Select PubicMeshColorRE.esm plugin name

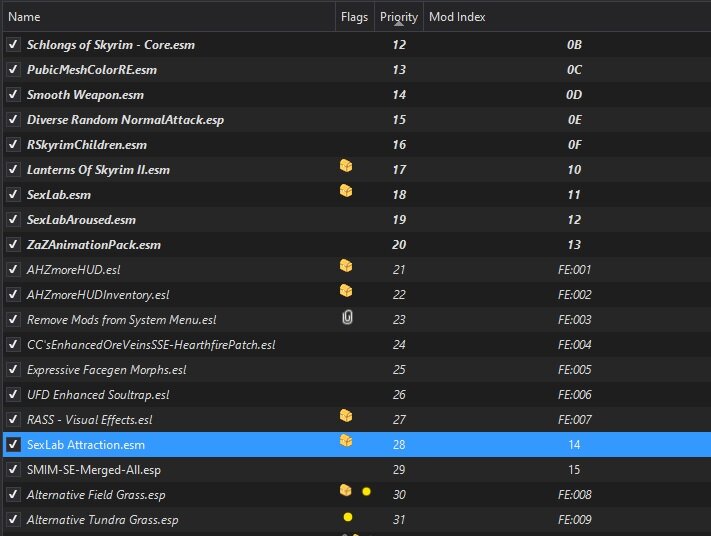(x=92, y=70)
